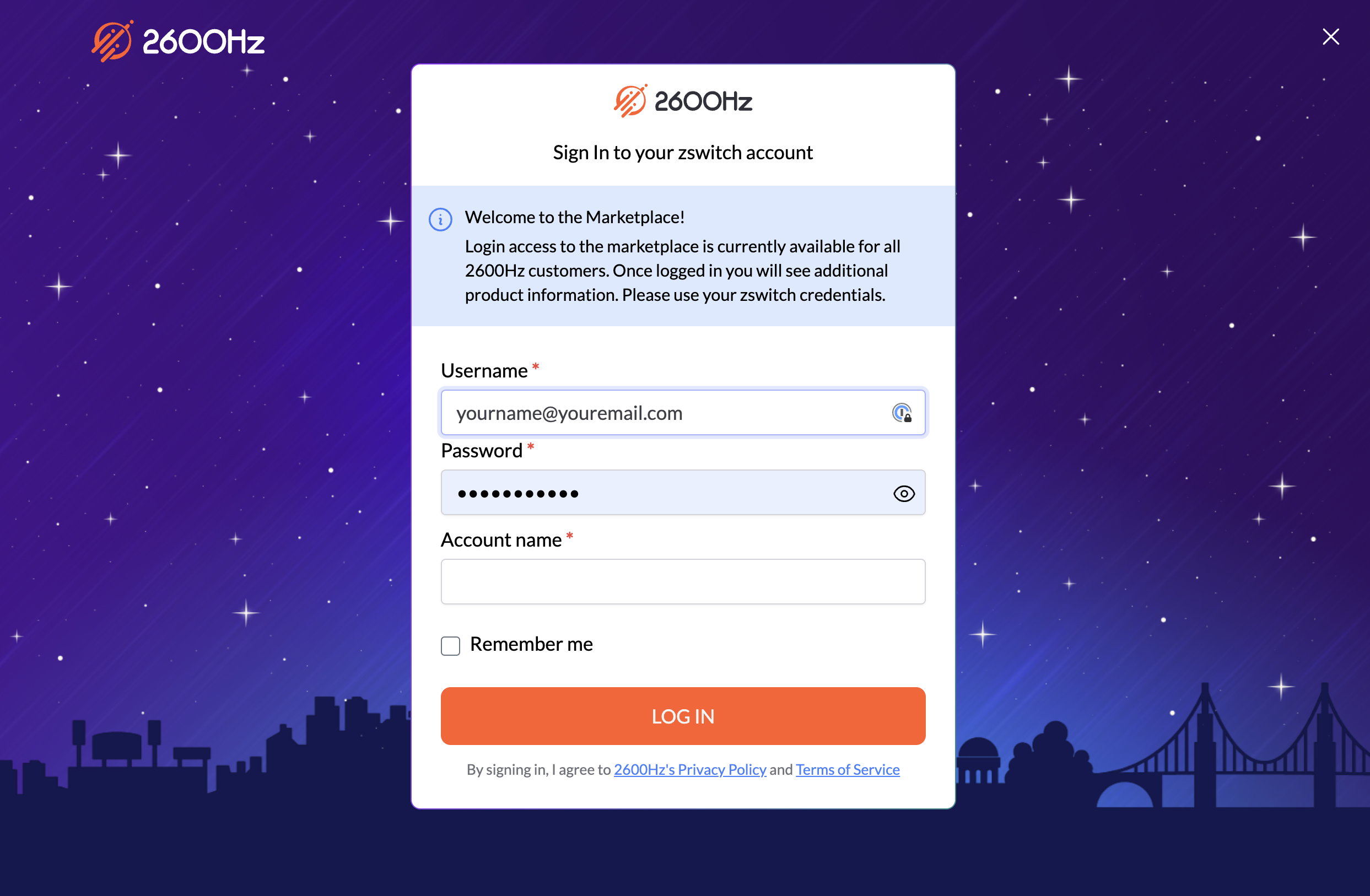Click the Welcome to the Marketplace! title

574,217
